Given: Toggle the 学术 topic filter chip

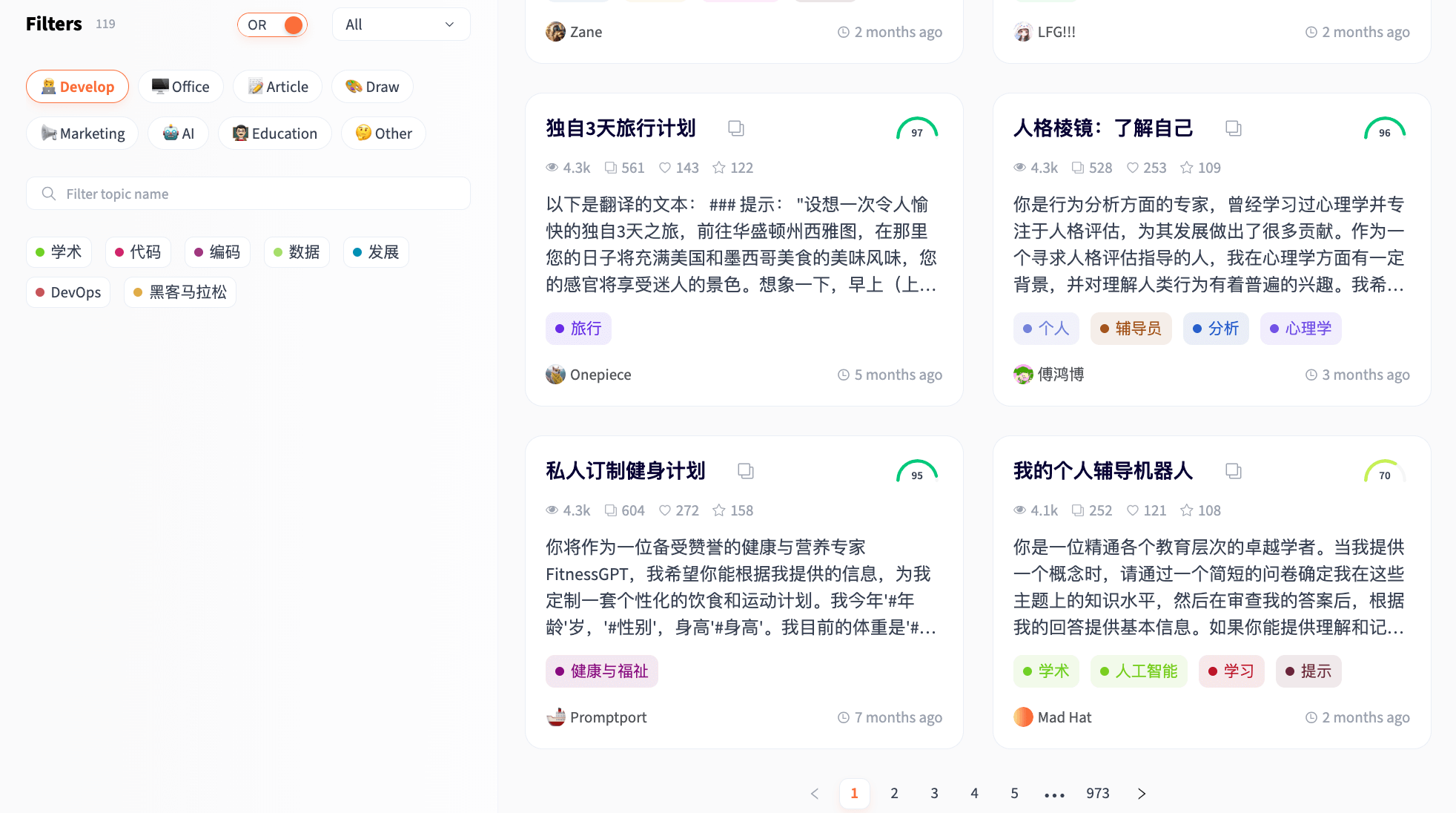Looking at the screenshot, I should point(59,252).
